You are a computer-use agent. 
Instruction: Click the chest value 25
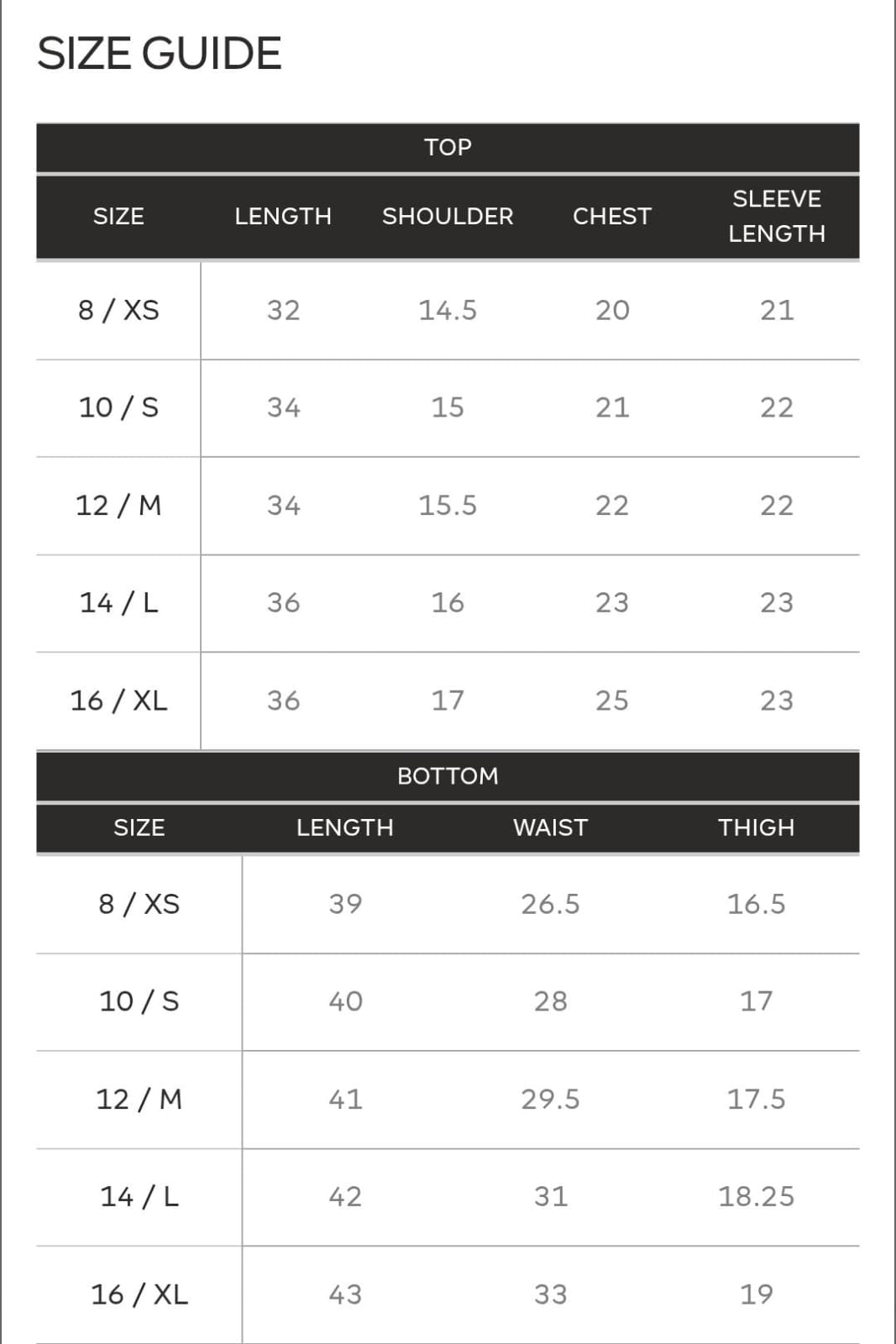[612, 701]
